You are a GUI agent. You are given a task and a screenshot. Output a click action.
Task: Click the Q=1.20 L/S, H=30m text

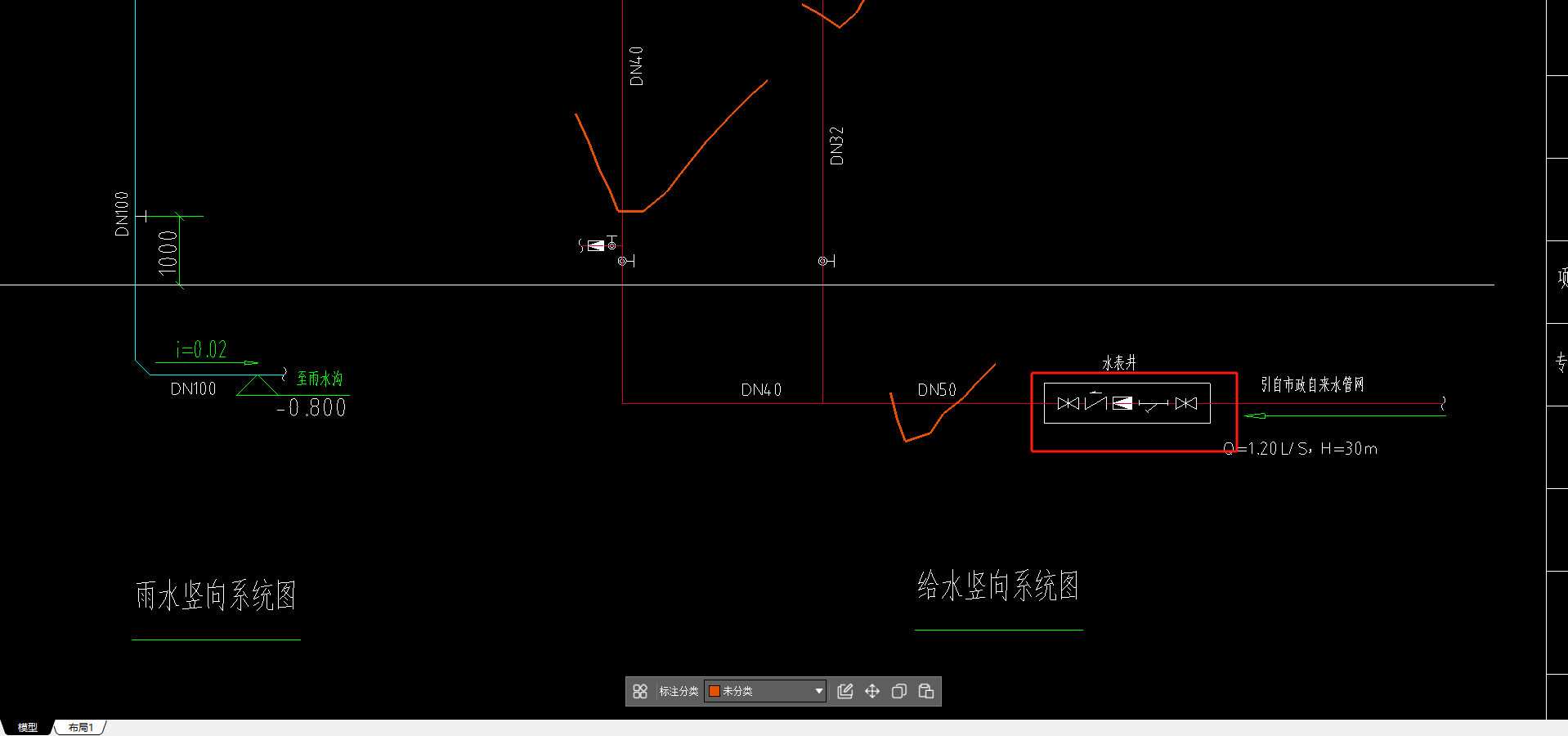click(1301, 448)
